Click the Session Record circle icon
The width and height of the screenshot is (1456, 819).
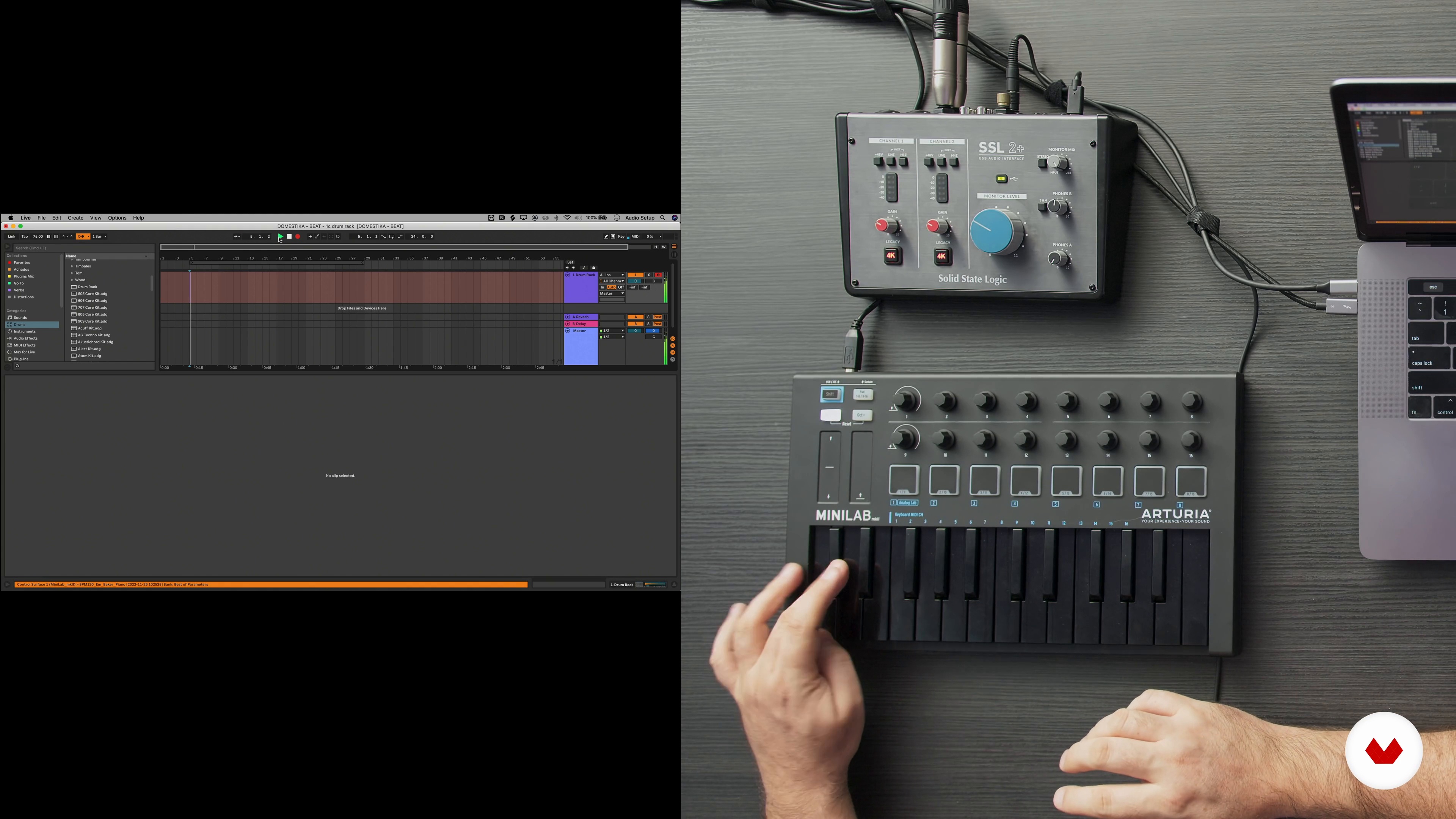pos(338,236)
